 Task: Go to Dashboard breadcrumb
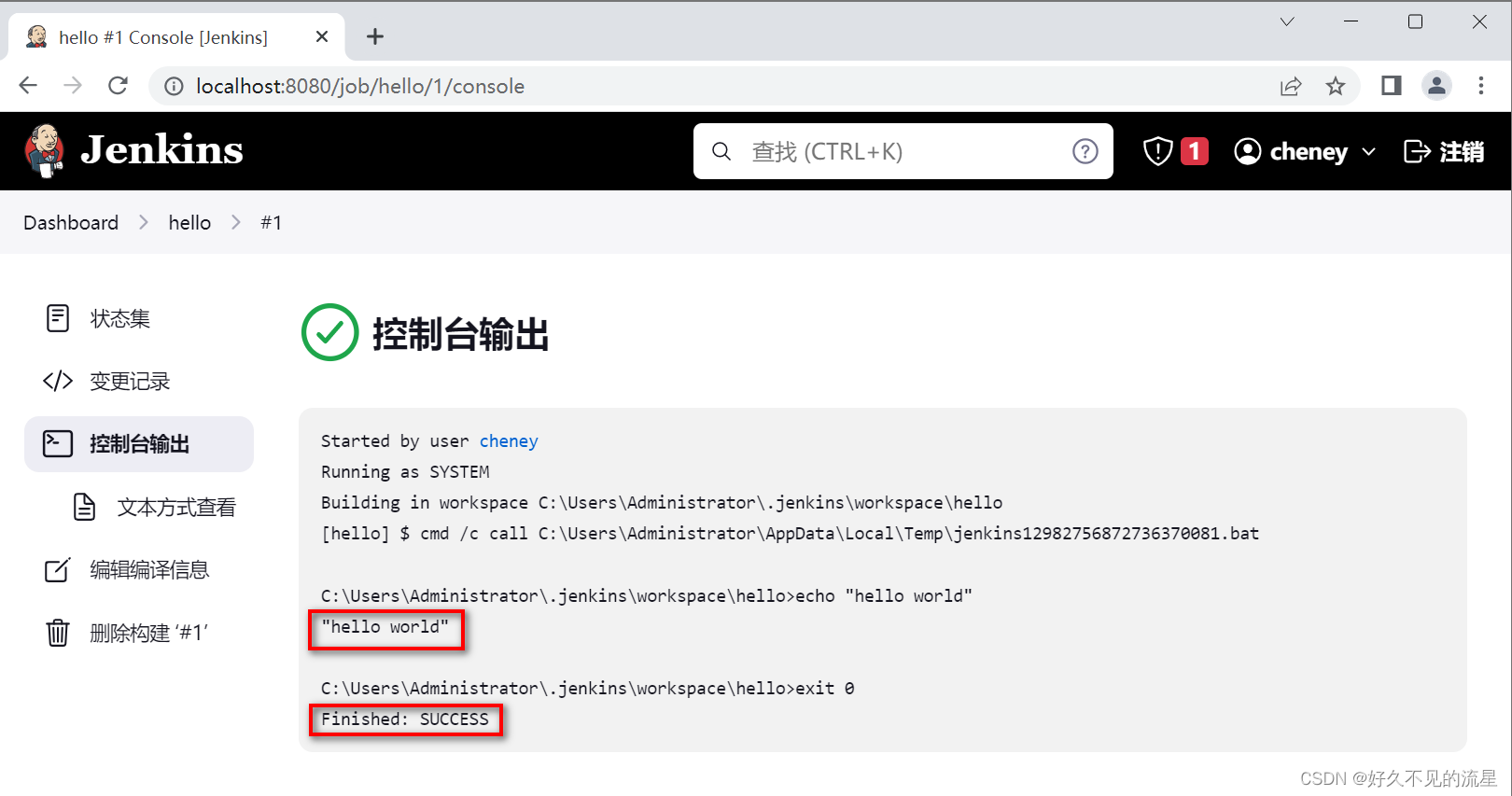[x=71, y=222]
